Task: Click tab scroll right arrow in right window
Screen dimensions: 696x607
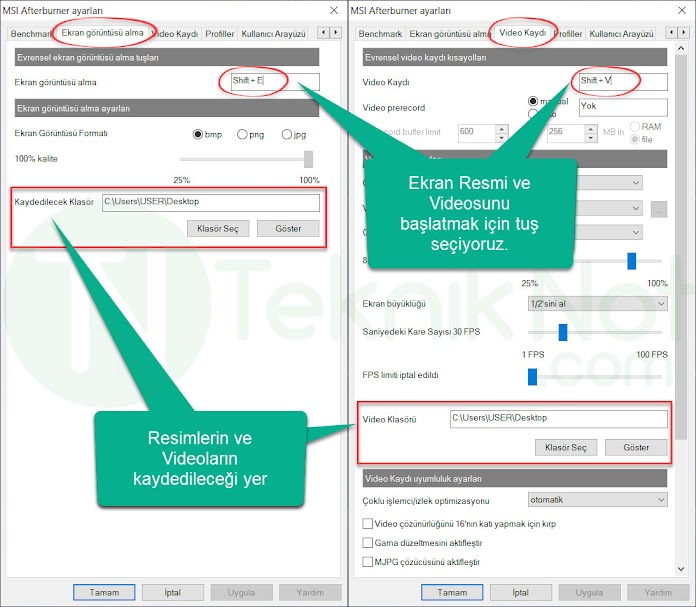Action: 684,32
